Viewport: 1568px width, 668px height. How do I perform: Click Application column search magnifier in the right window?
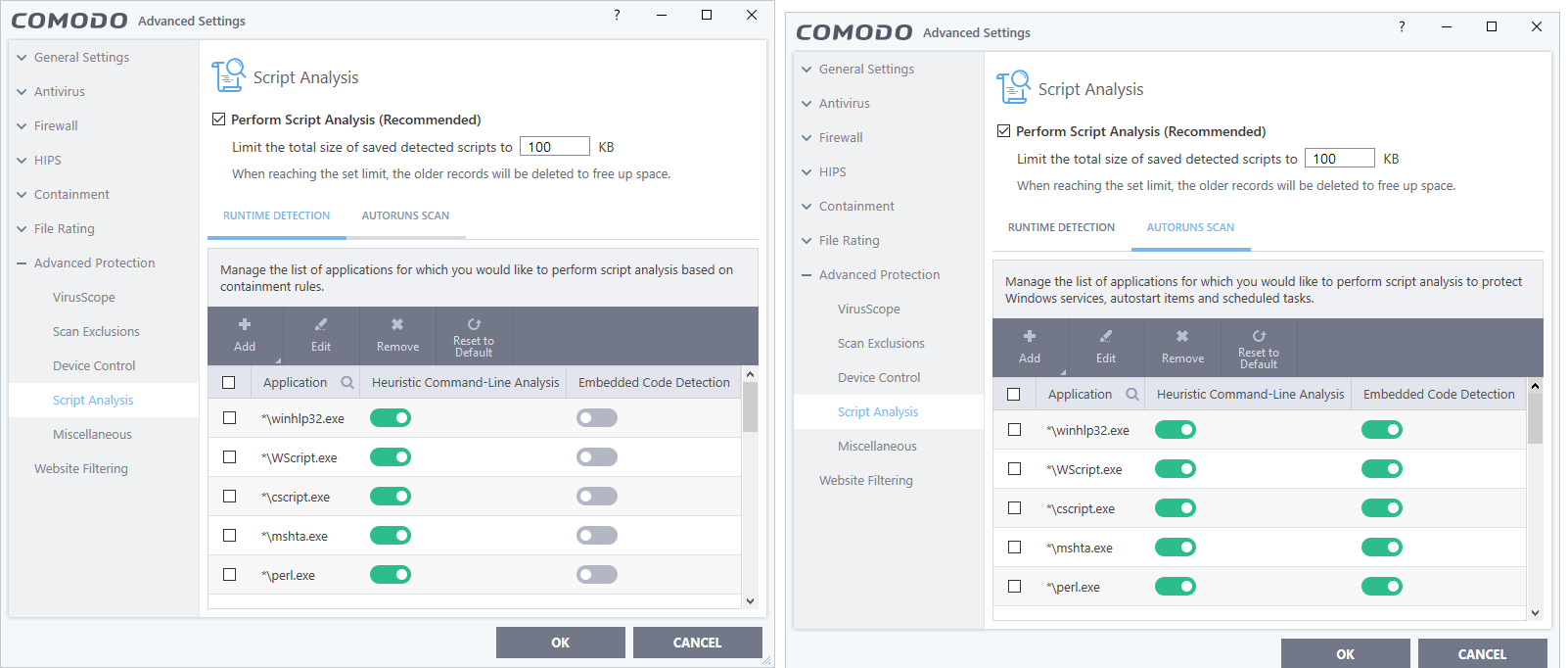click(1131, 395)
